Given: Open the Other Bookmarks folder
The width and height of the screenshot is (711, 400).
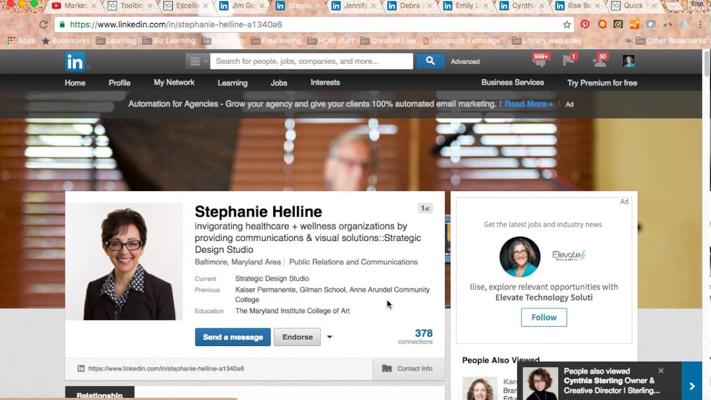Looking at the screenshot, I should (670, 41).
